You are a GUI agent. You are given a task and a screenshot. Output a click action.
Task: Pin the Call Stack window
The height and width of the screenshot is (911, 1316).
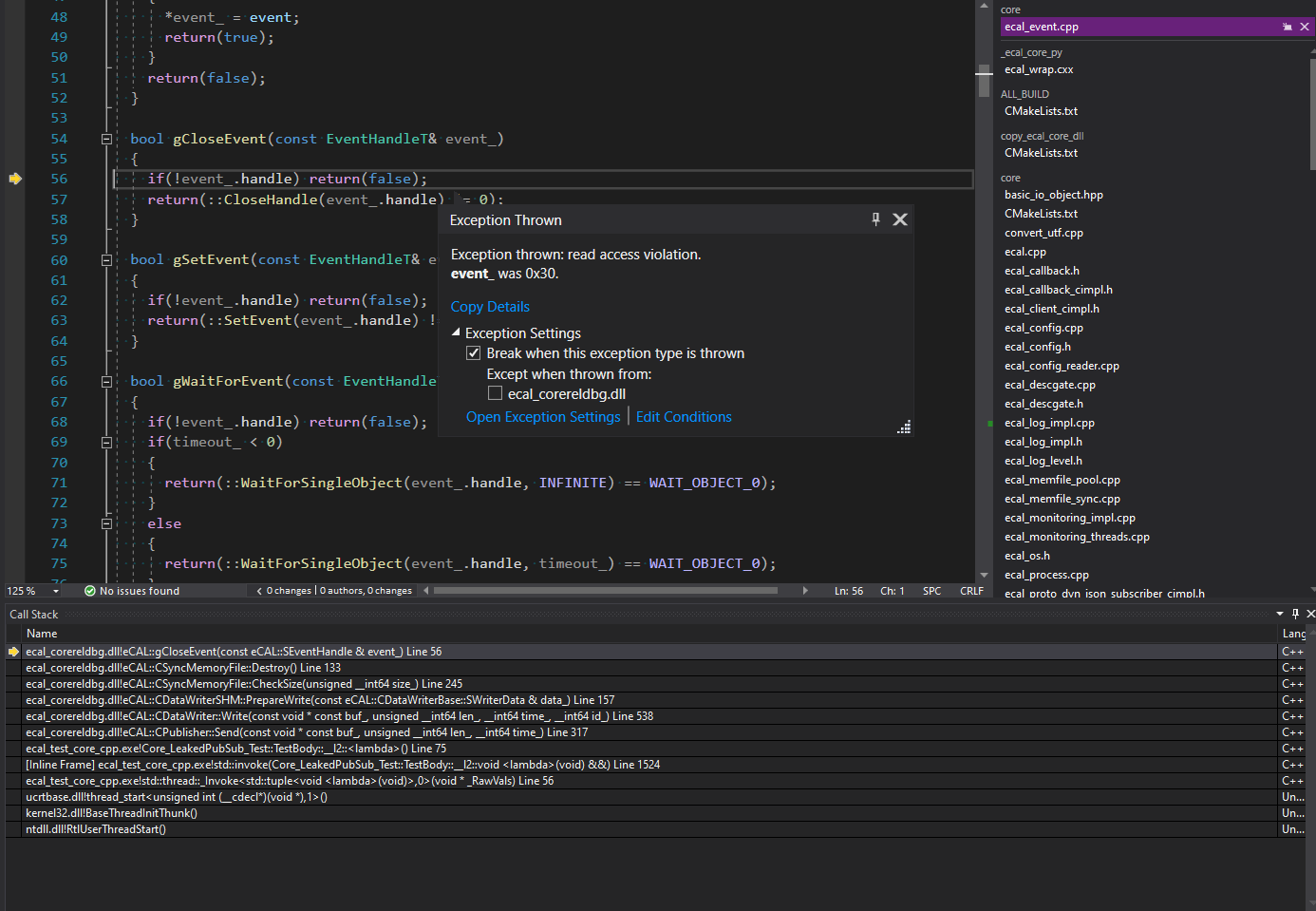point(1295,614)
